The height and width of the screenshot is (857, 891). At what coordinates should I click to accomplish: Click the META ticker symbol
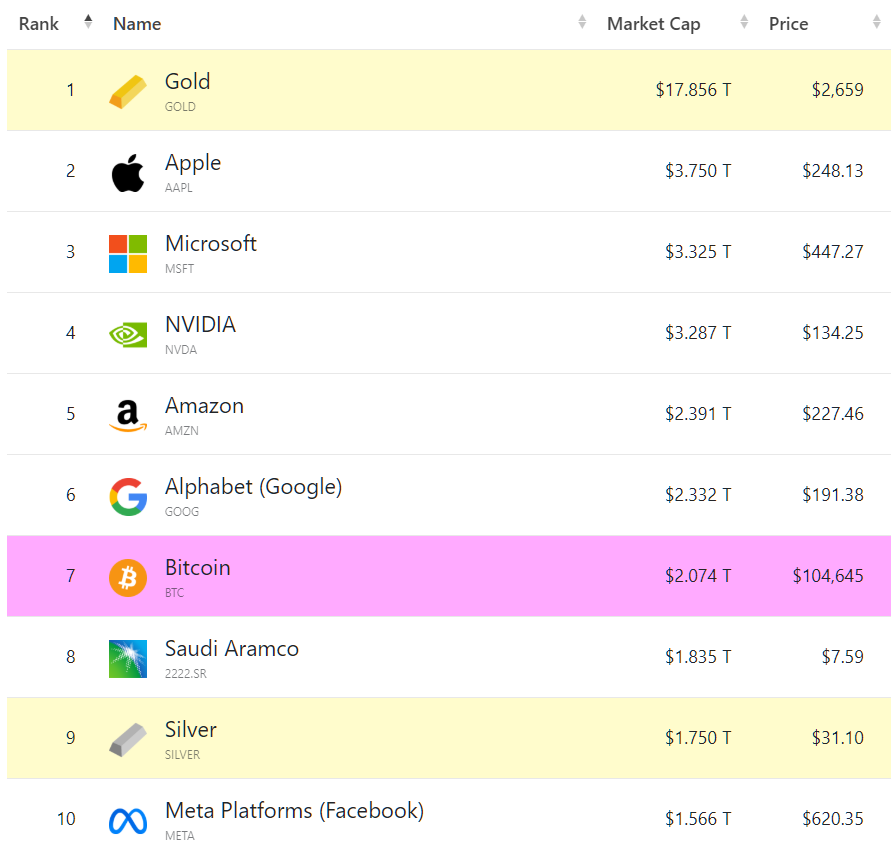180,836
